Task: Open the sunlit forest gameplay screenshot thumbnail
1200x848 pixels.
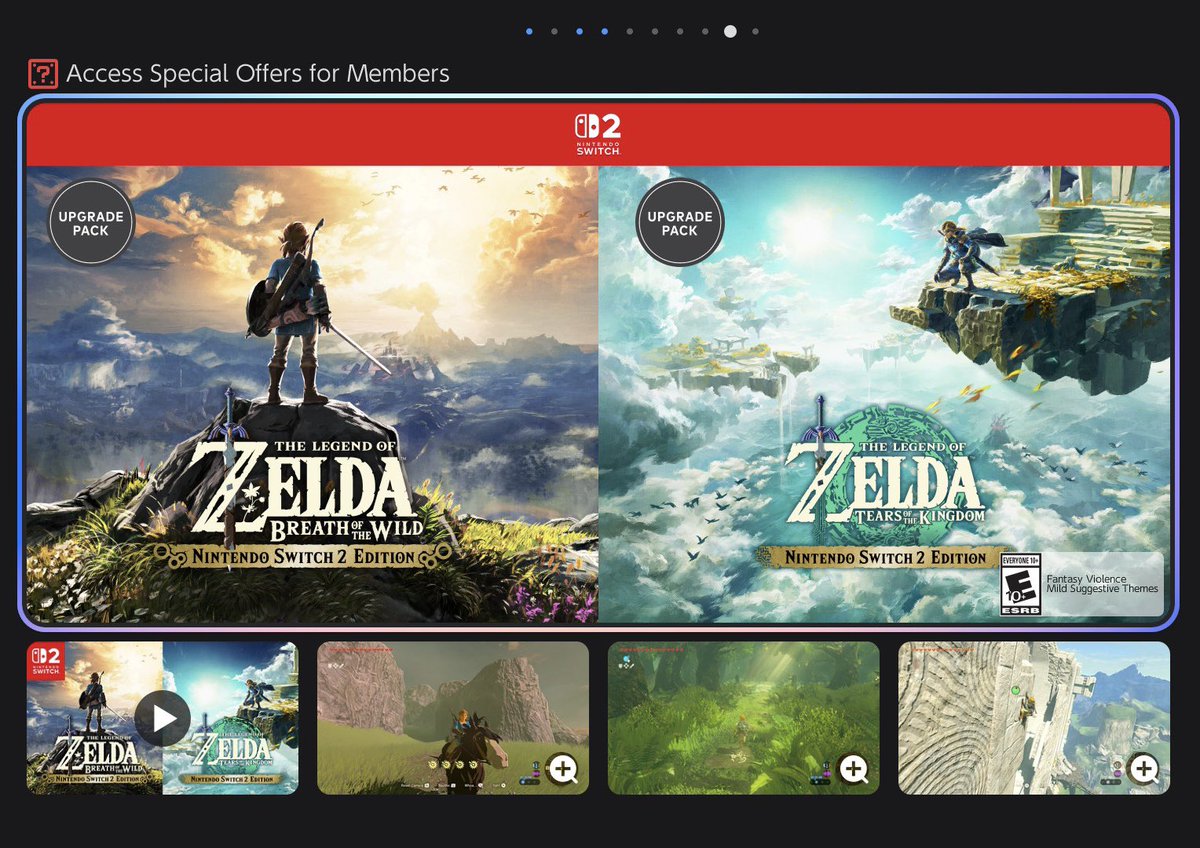Action: [x=744, y=718]
